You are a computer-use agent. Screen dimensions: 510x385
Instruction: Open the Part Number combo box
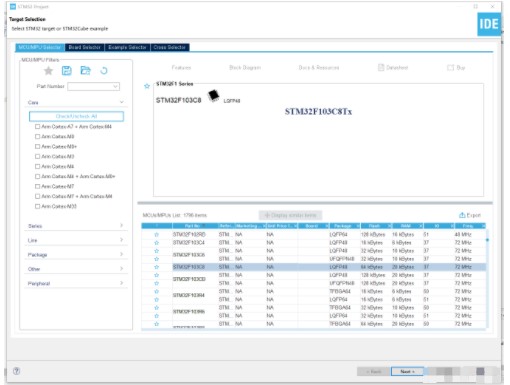pos(94,87)
